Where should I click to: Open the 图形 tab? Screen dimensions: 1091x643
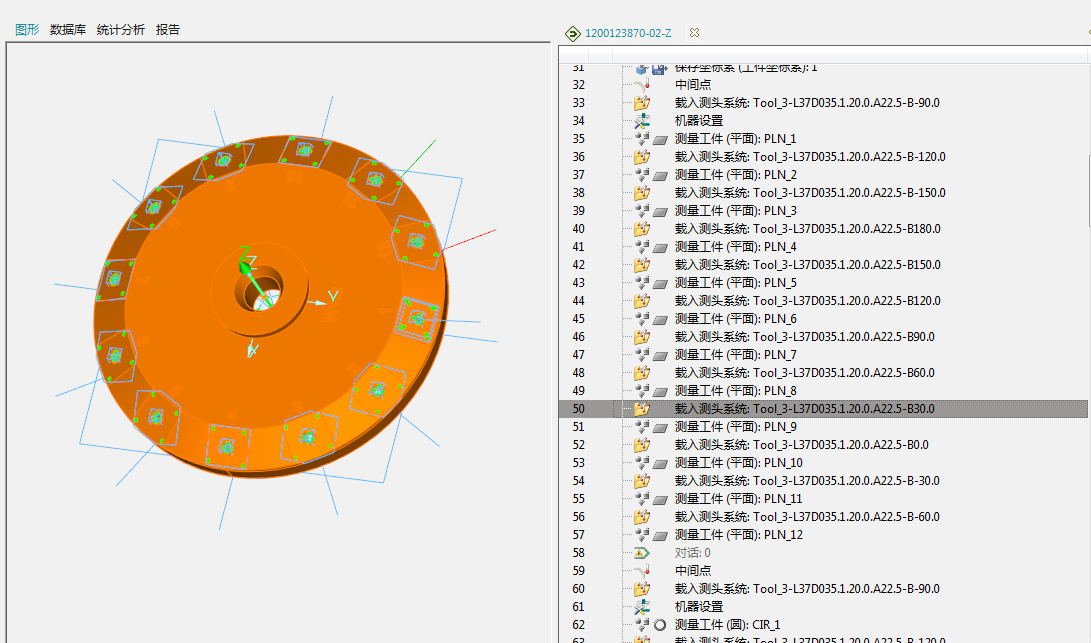tap(27, 29)
